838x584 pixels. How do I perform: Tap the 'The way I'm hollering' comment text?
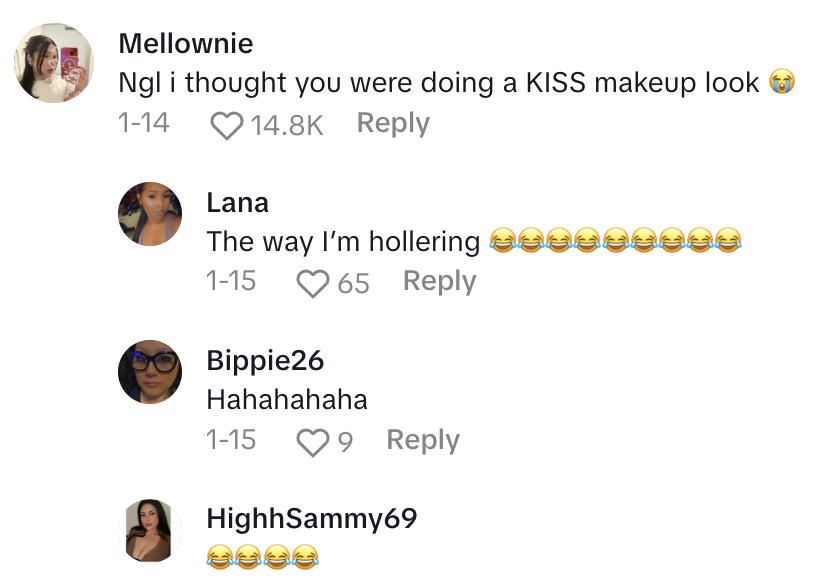(x=343, y=241)
